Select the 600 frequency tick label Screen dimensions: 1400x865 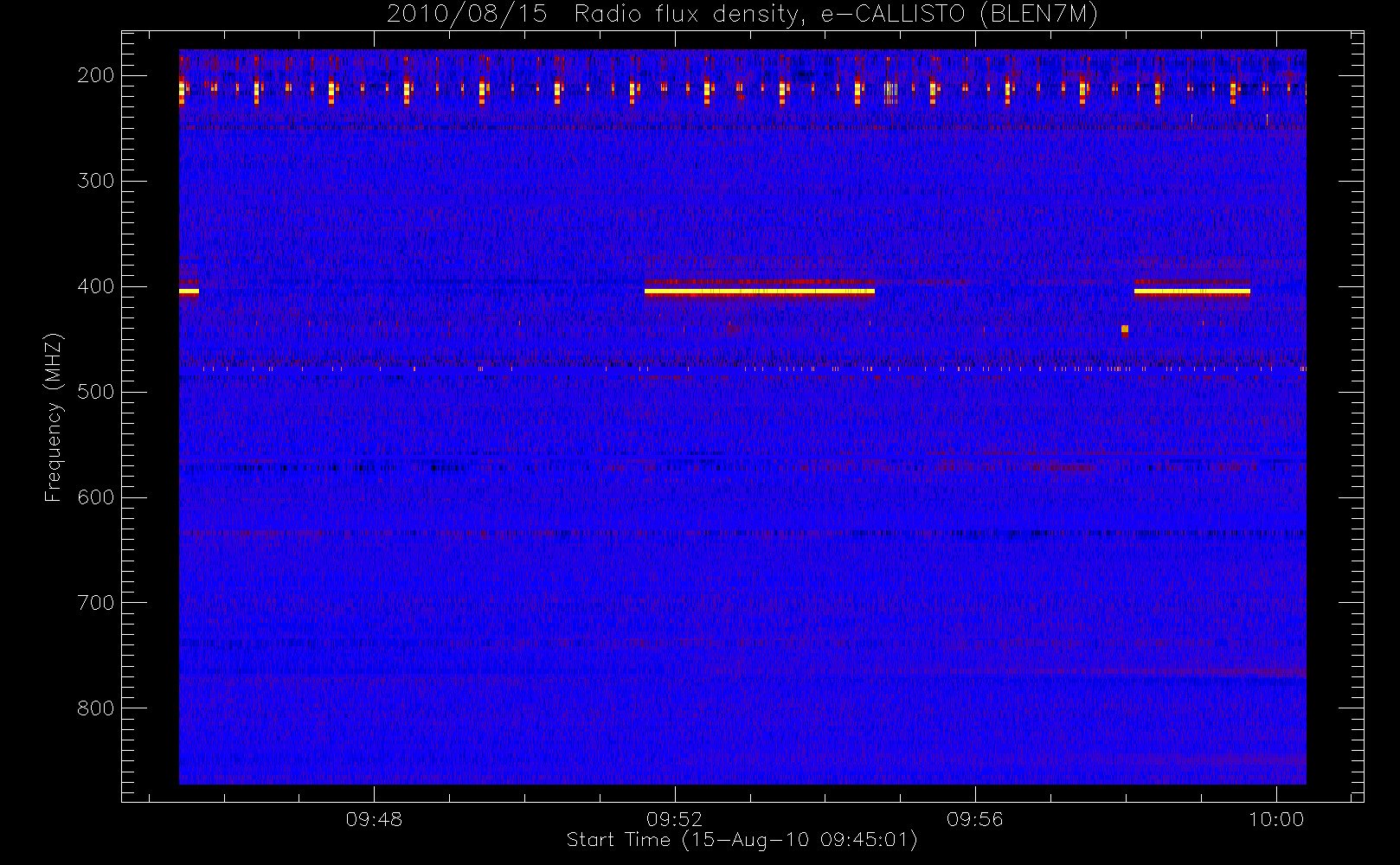tap(96, 497)
